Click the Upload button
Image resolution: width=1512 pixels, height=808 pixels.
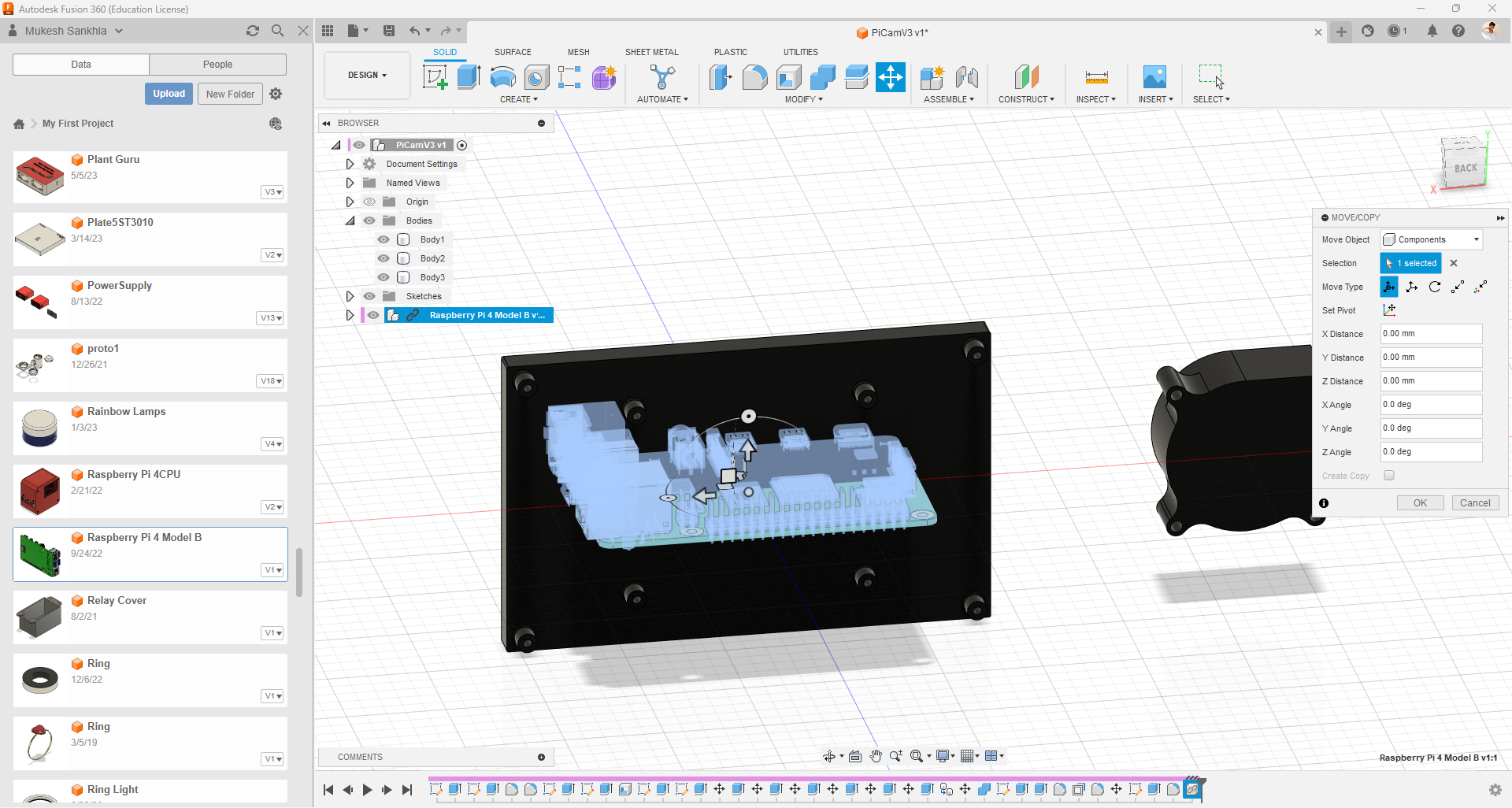pyautogui.click(x=169, y=94)
